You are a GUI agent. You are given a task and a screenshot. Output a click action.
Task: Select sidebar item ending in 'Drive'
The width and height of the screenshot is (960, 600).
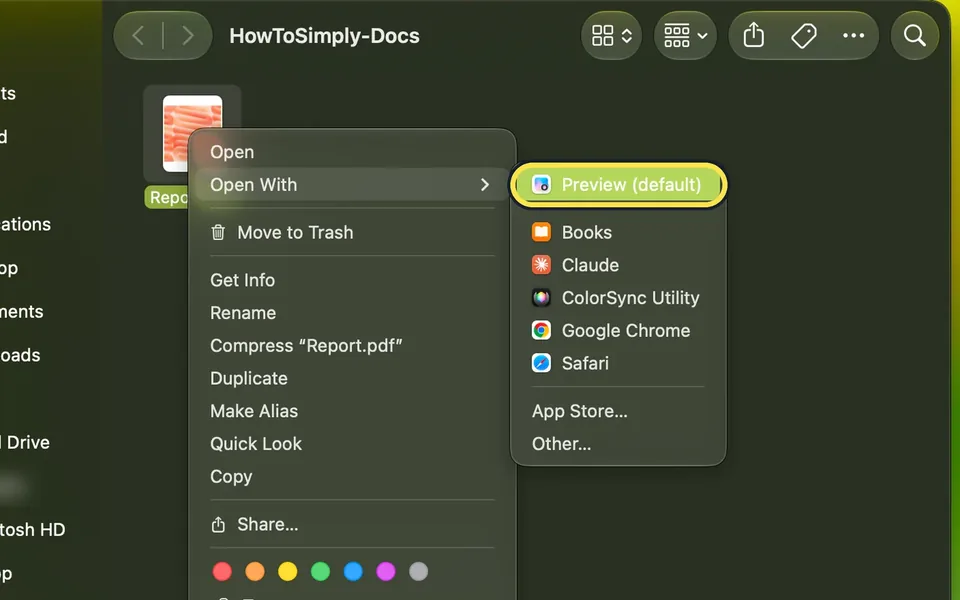24,443
